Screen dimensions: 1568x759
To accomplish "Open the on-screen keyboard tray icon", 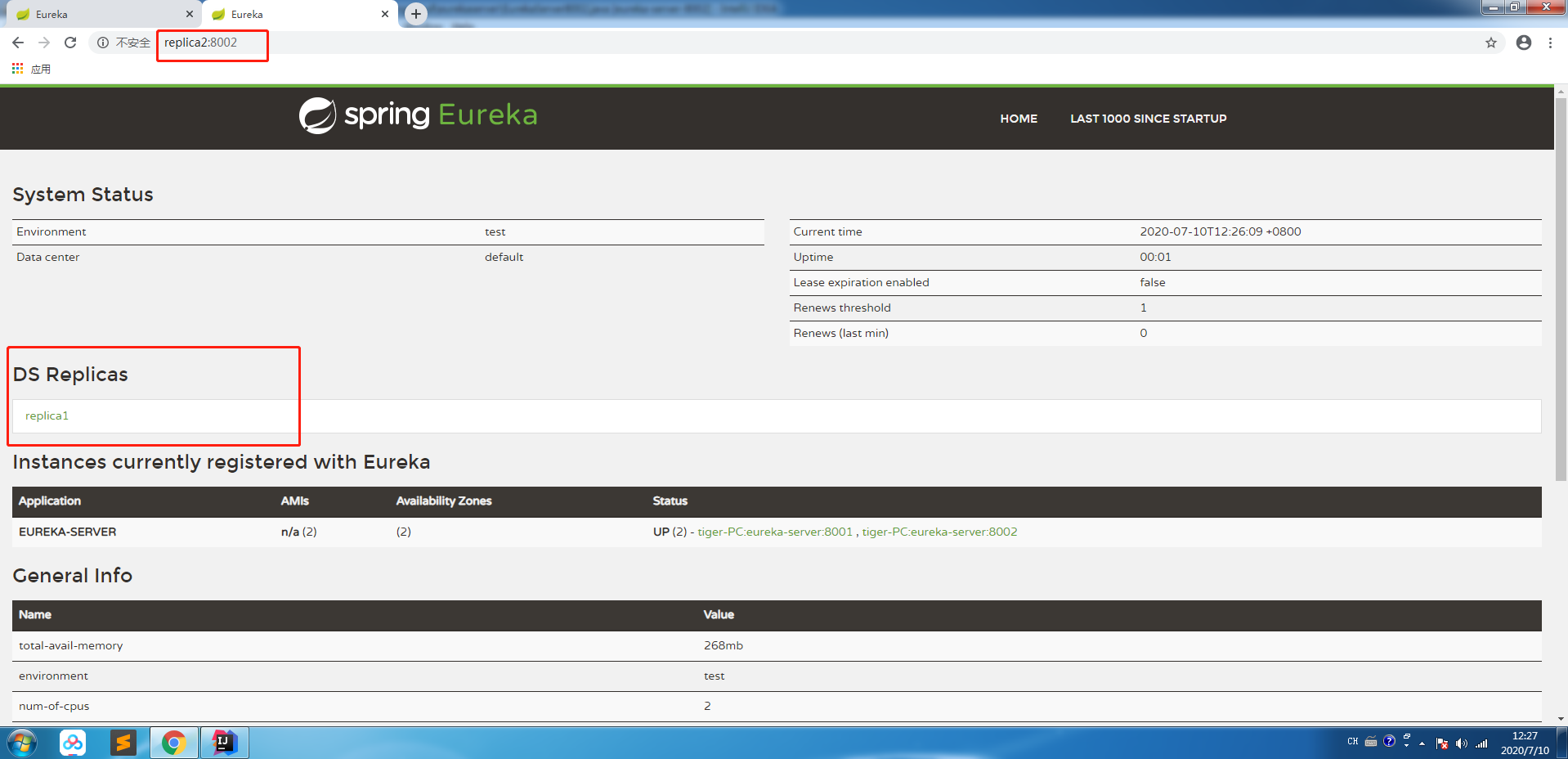I will click(x=1371, y=742).
